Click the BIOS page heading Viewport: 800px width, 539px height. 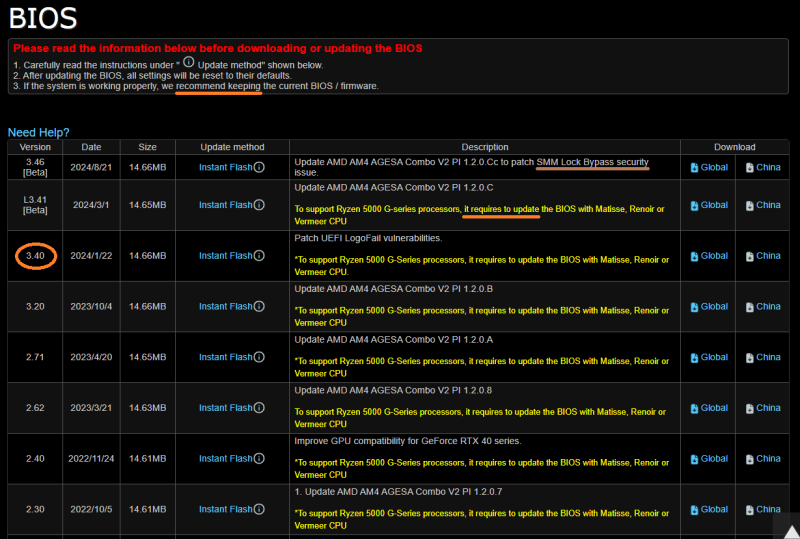point(43,18)
